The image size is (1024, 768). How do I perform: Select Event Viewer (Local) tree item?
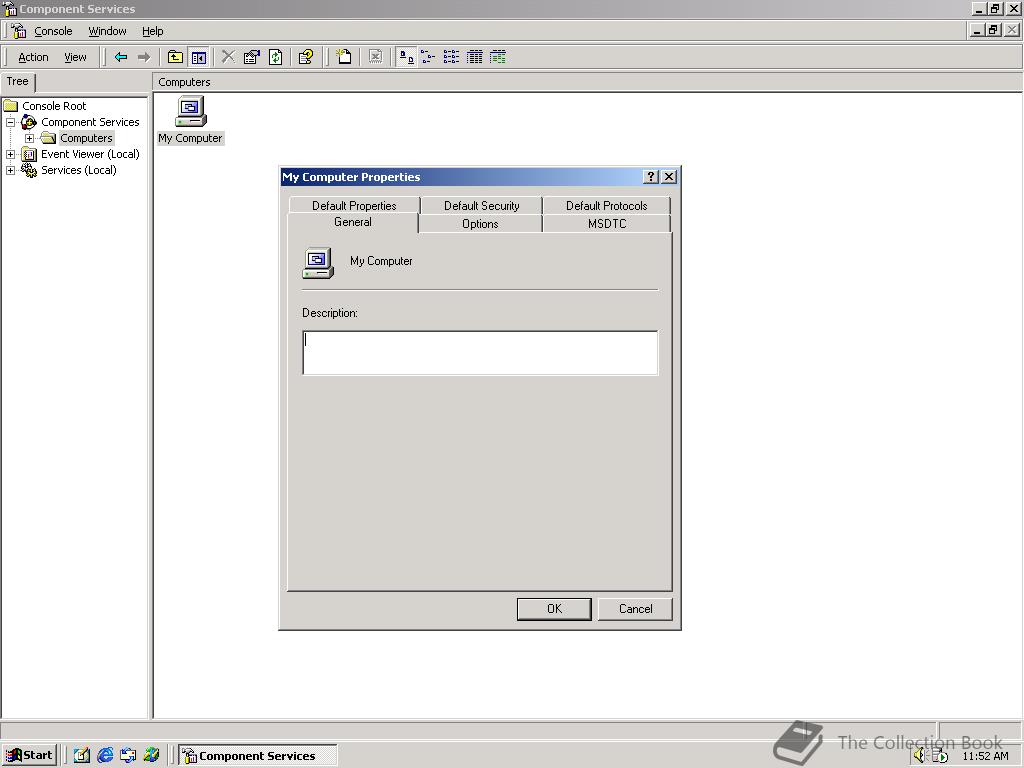(90, 155)
